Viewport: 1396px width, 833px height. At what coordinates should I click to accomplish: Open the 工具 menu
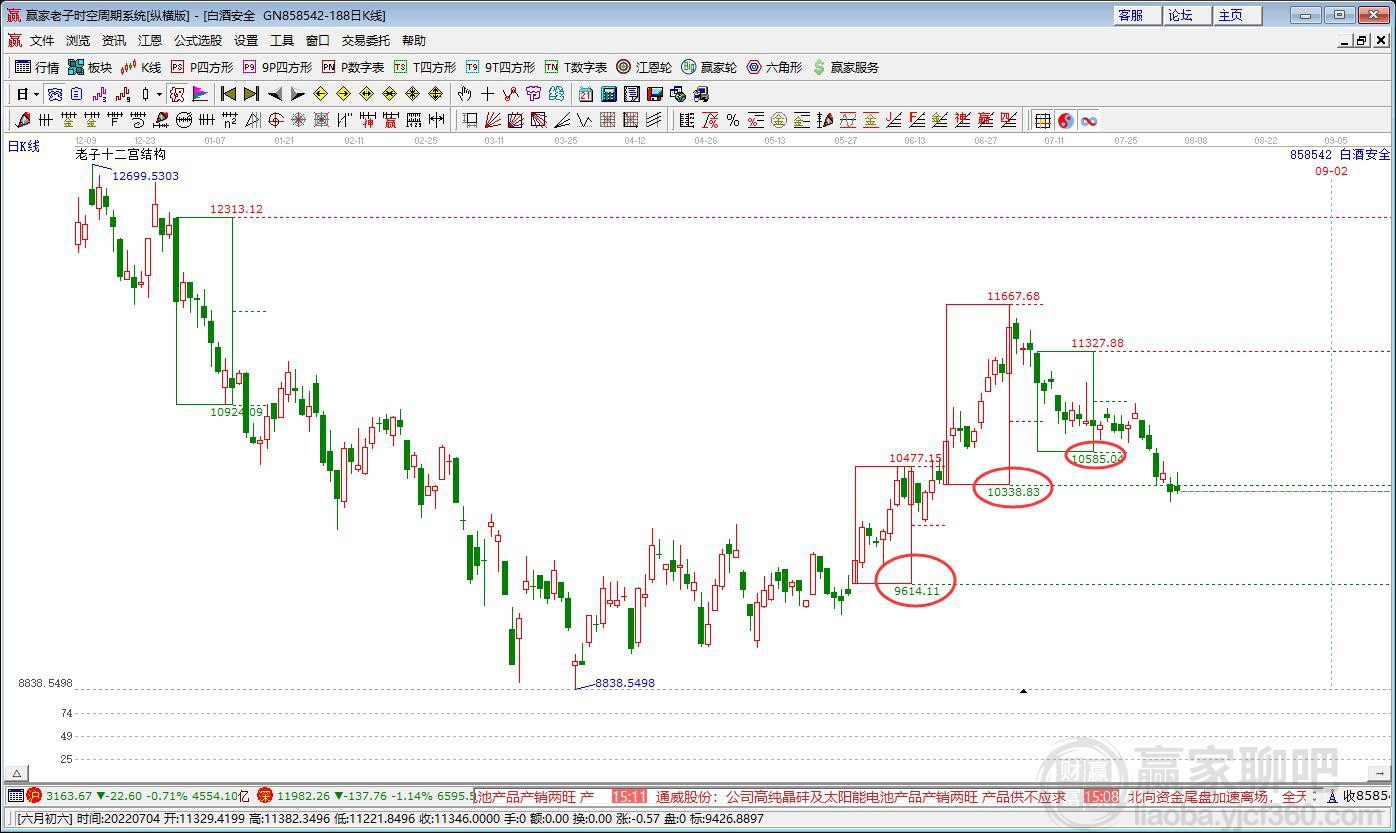282,41
